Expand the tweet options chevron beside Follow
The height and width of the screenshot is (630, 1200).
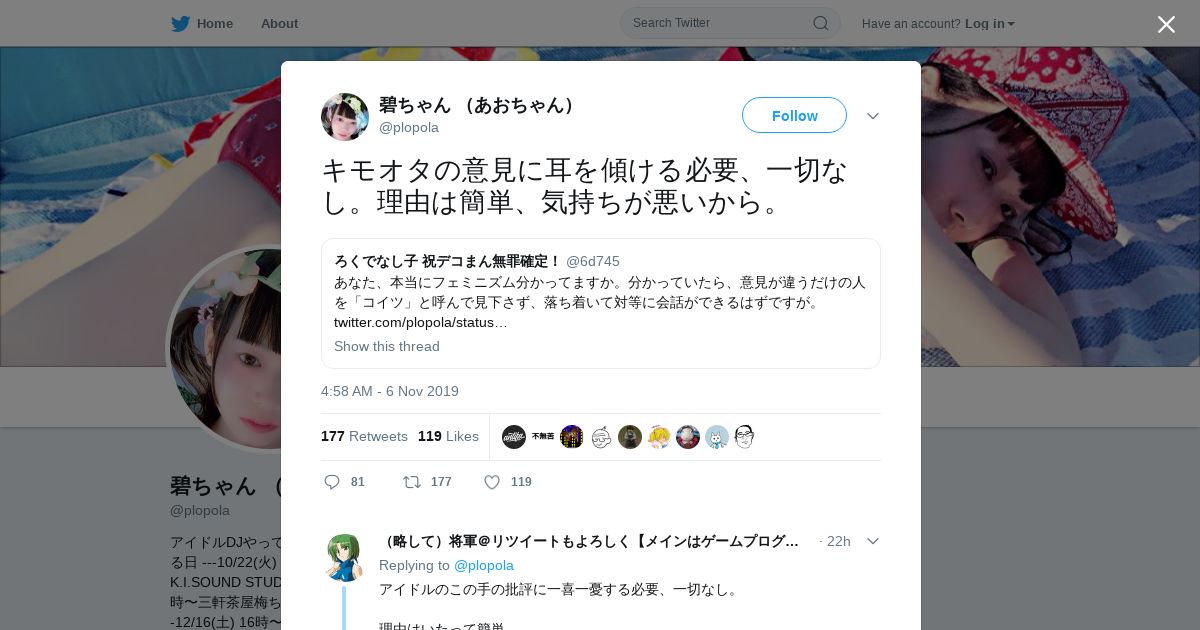873,116
